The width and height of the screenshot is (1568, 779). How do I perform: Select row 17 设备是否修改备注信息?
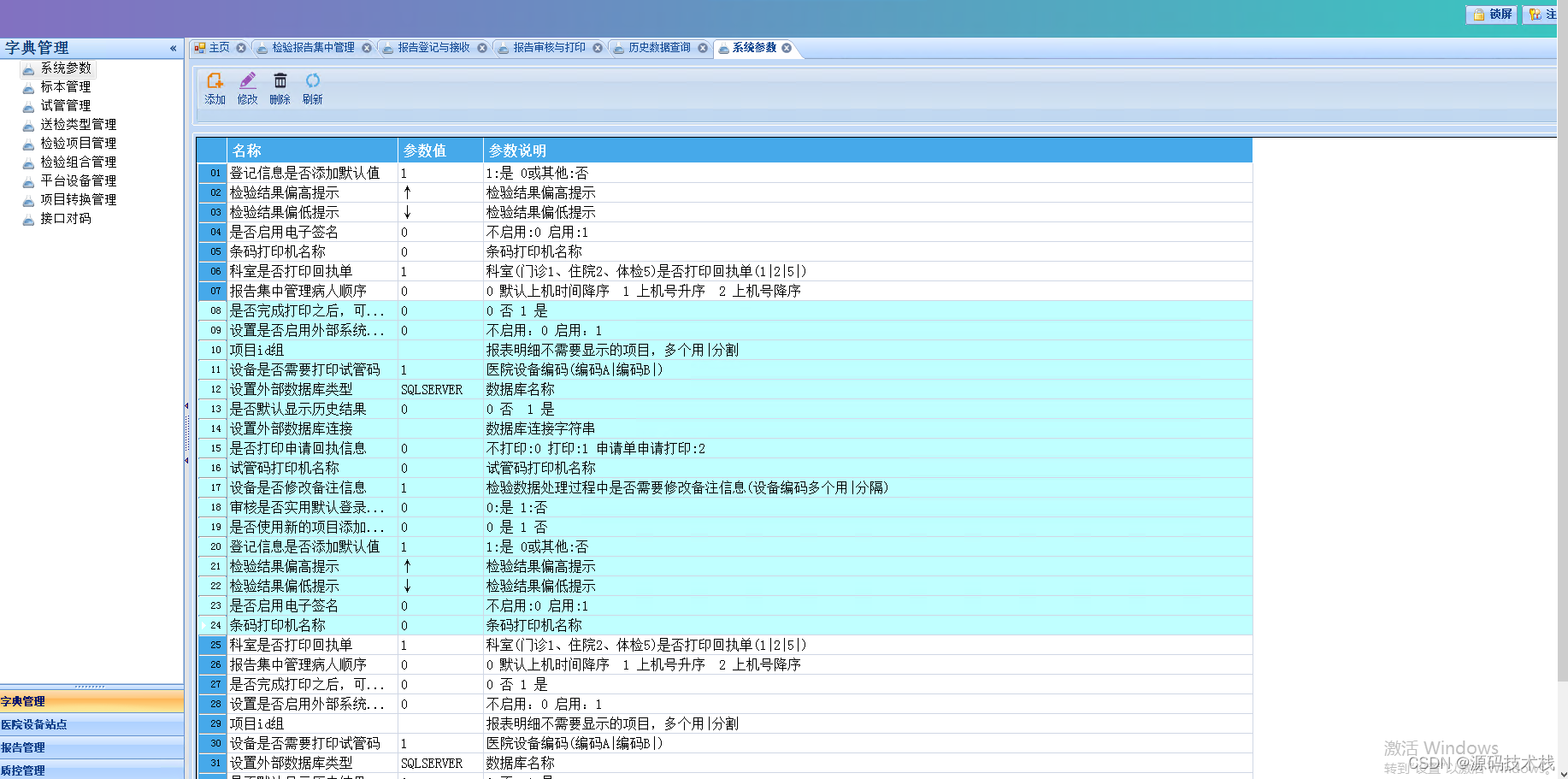click(x=725, y=487)
